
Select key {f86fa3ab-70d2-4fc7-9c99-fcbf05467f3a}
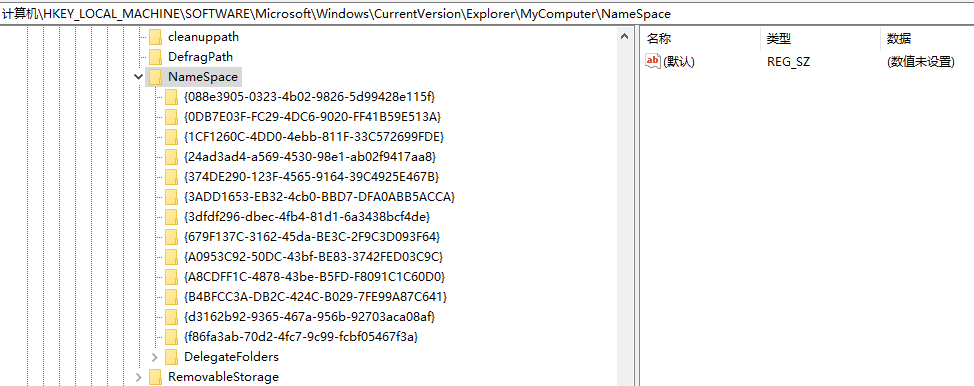coord(301,337)
